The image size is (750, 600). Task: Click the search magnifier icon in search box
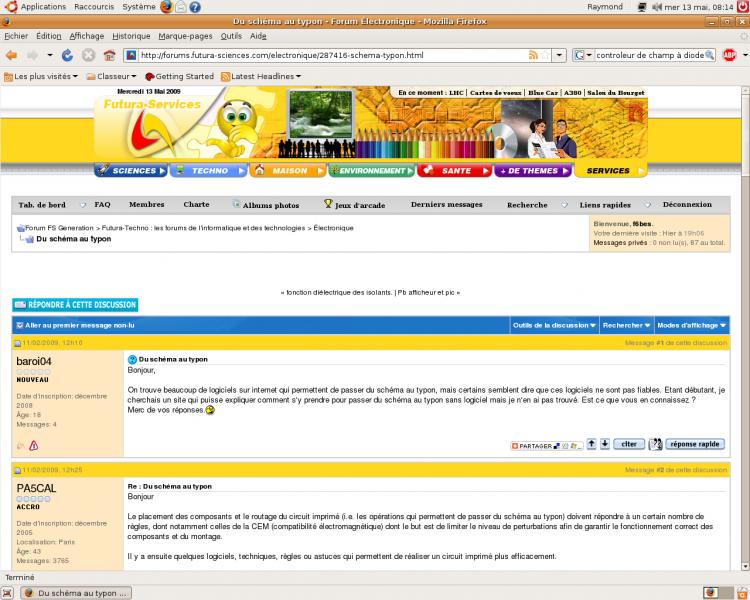tap(710, 56)
